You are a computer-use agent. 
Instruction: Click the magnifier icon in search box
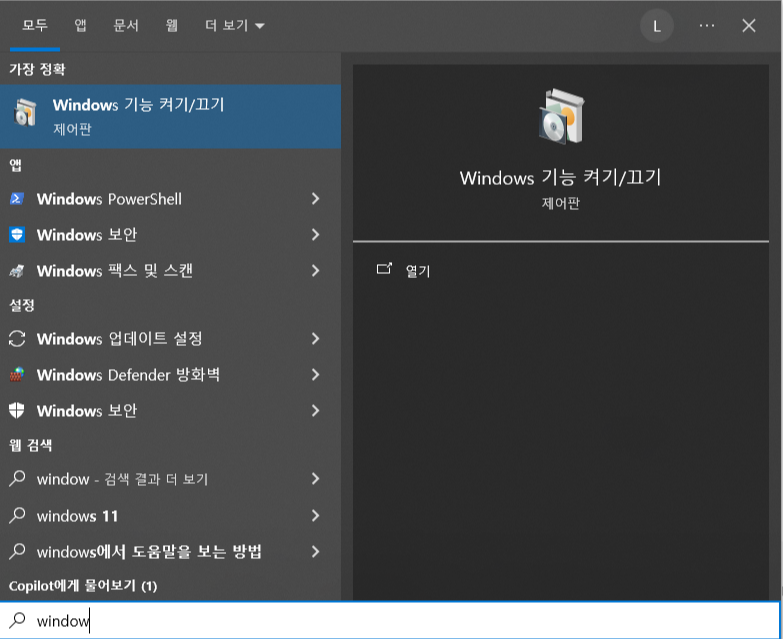[17, 620]
